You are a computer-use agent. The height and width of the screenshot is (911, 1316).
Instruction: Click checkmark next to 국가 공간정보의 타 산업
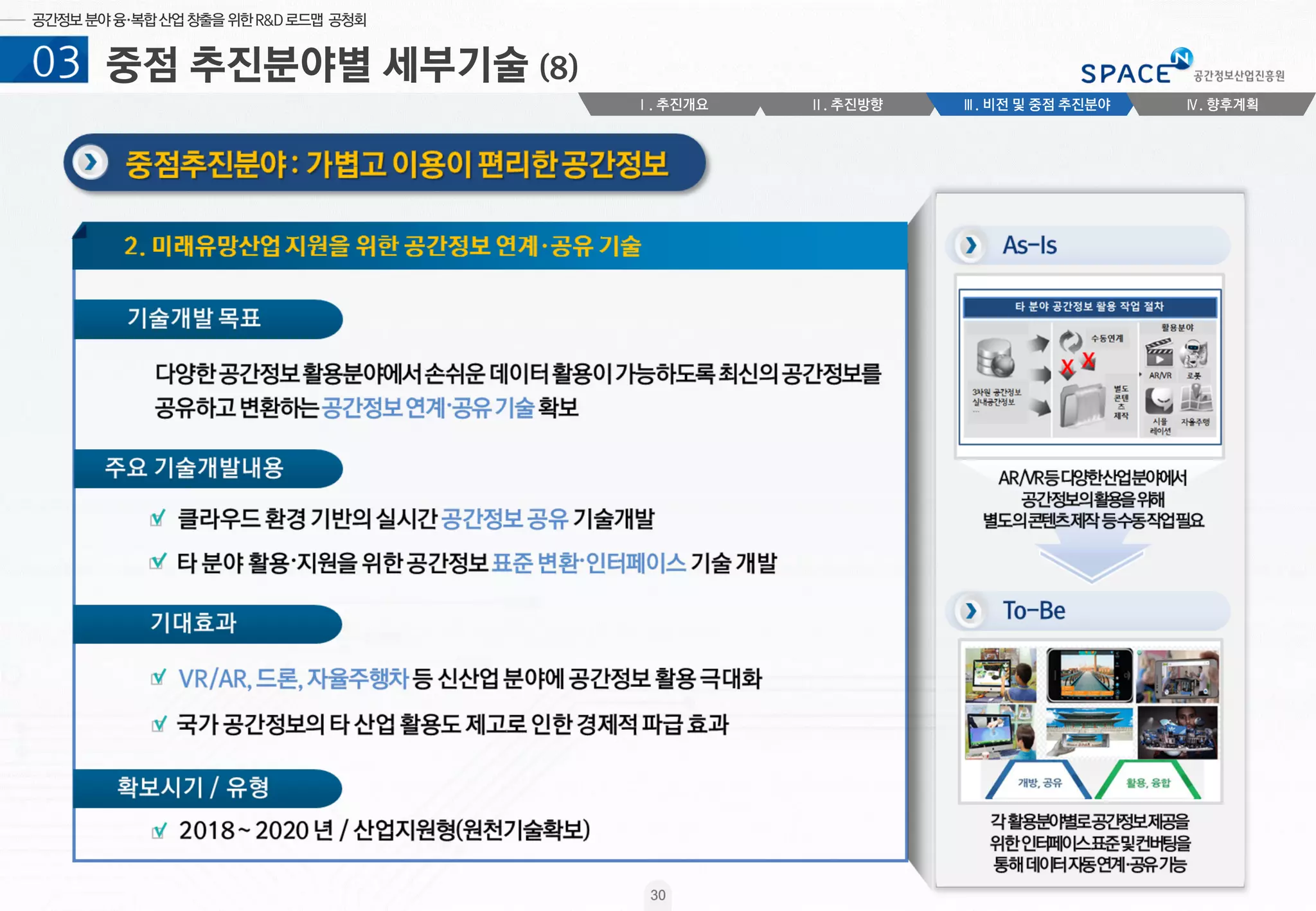[157, 723]
